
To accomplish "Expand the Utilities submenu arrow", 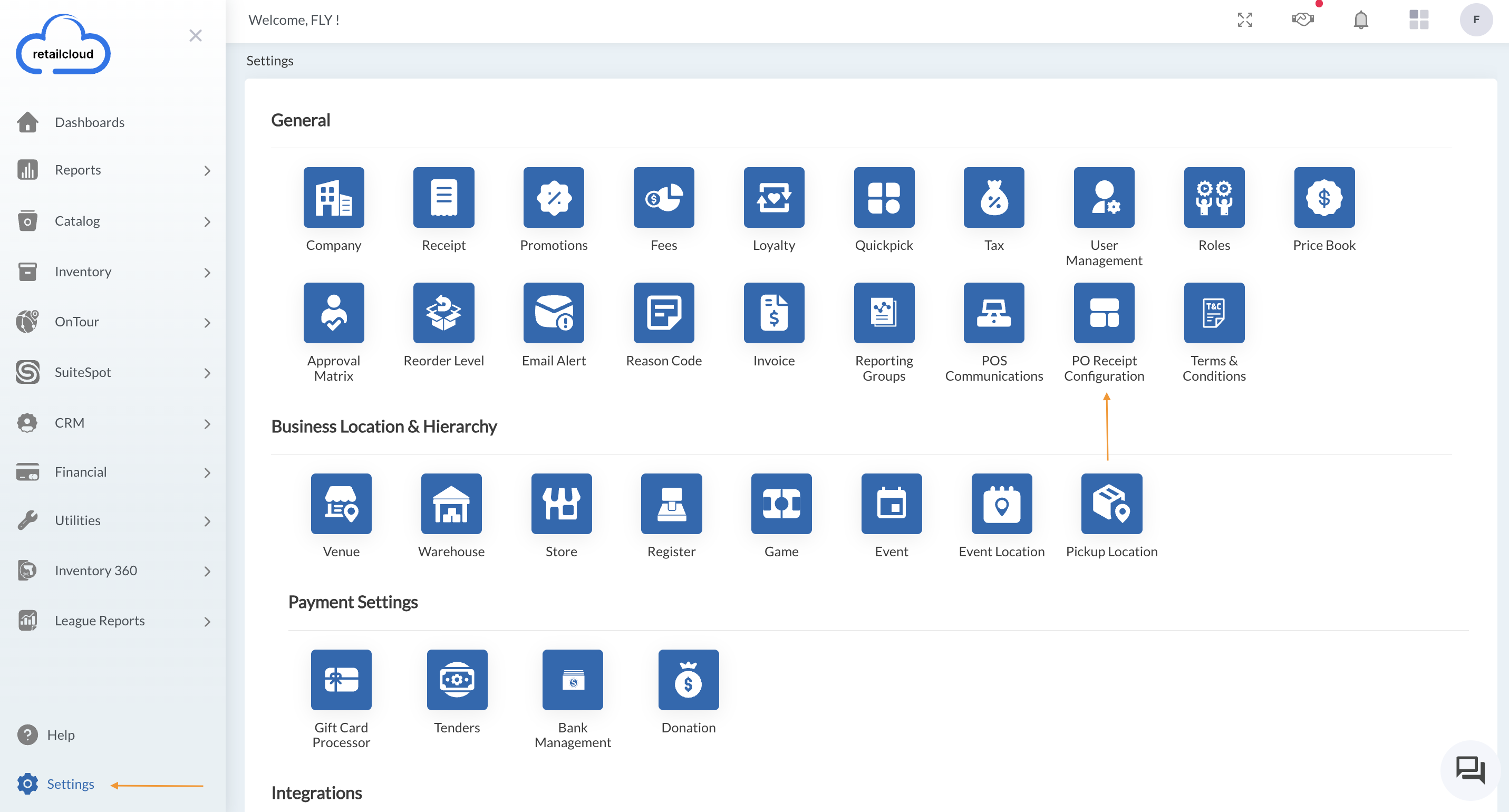I will coord(207,521).
